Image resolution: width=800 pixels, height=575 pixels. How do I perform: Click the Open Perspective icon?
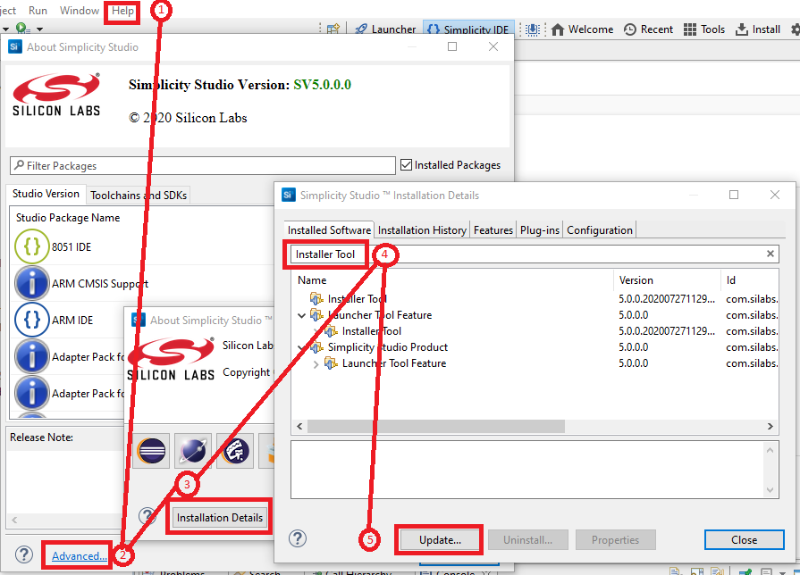(333, 29)
